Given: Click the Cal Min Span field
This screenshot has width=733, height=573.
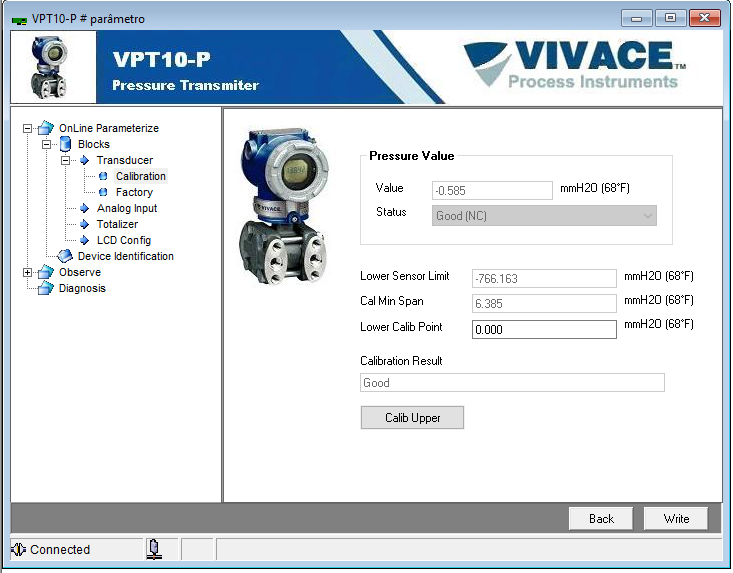Looking at the screenshot, I should coord(544,304).
